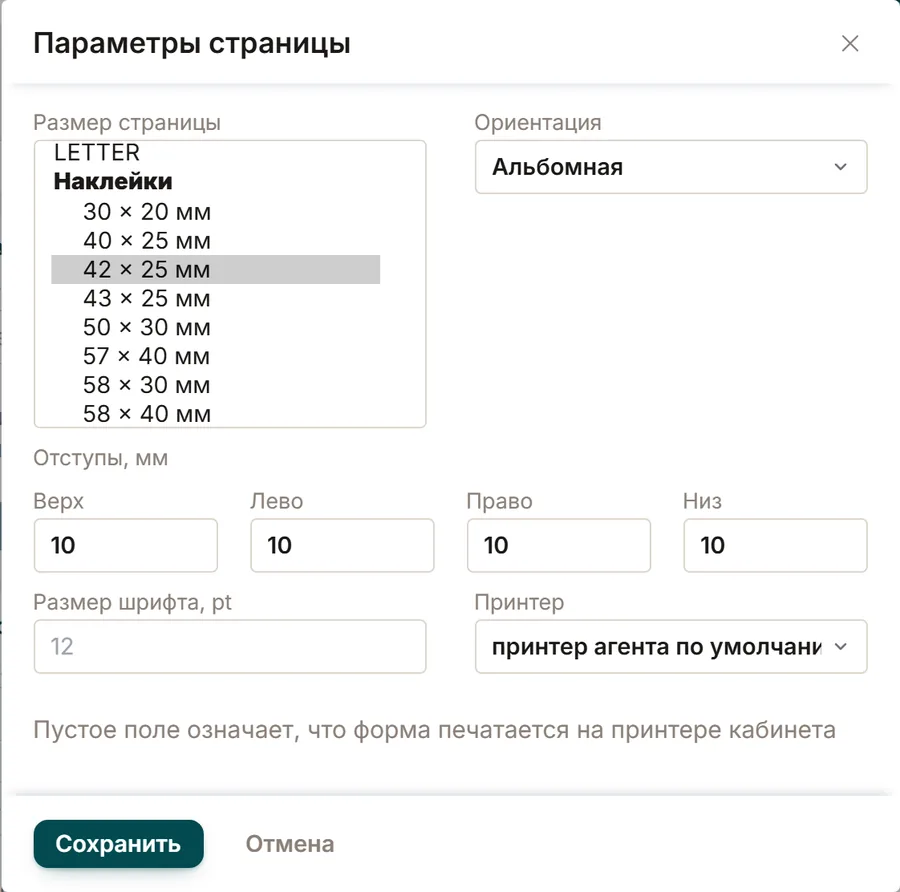This screenshot has height=892, width=900.
Task: Click the Размер шрифта, pt field
Action: [230, 646]
